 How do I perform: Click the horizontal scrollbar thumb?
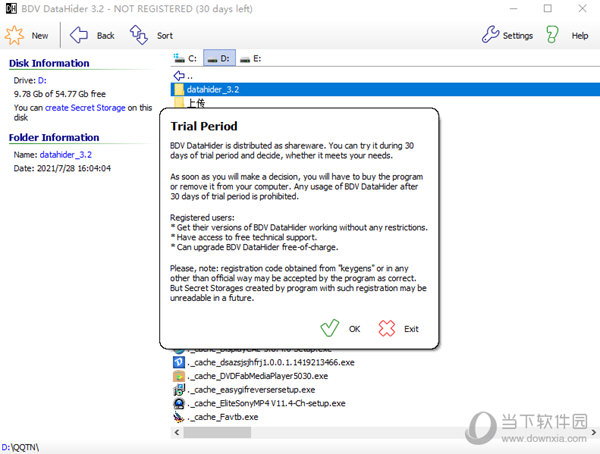(x=217, y=432)
